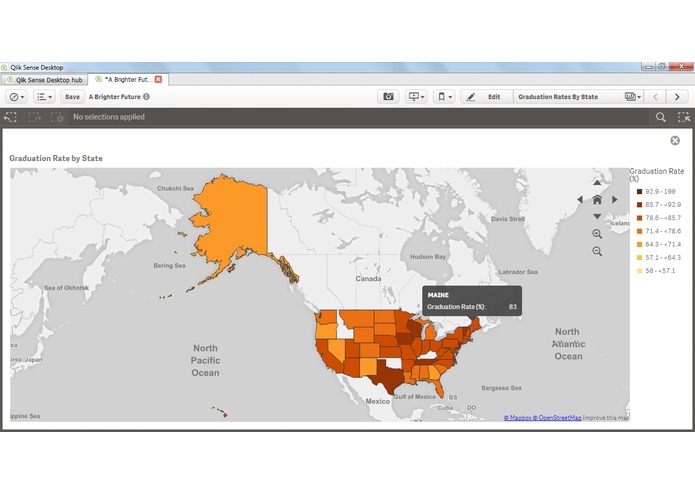
Task: Open the selections search tool
Action: [x=660, y=117]
